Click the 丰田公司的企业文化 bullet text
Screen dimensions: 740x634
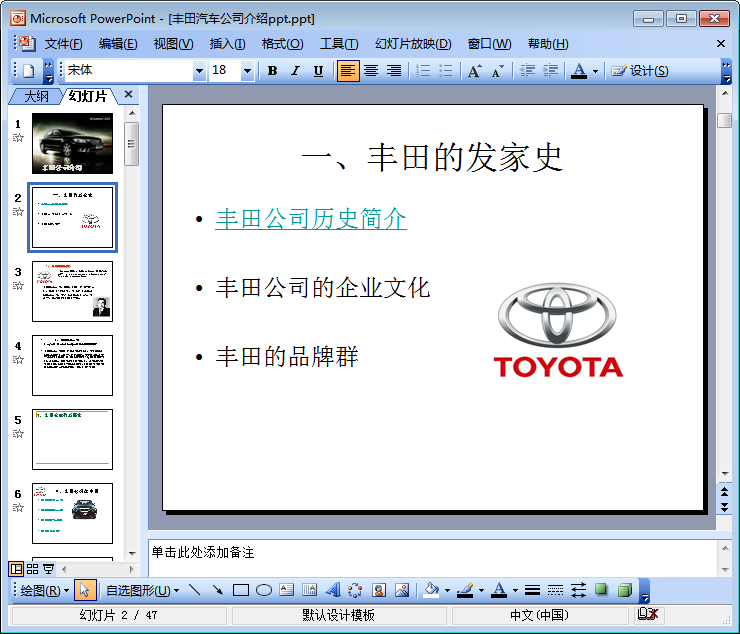[323, 288]
